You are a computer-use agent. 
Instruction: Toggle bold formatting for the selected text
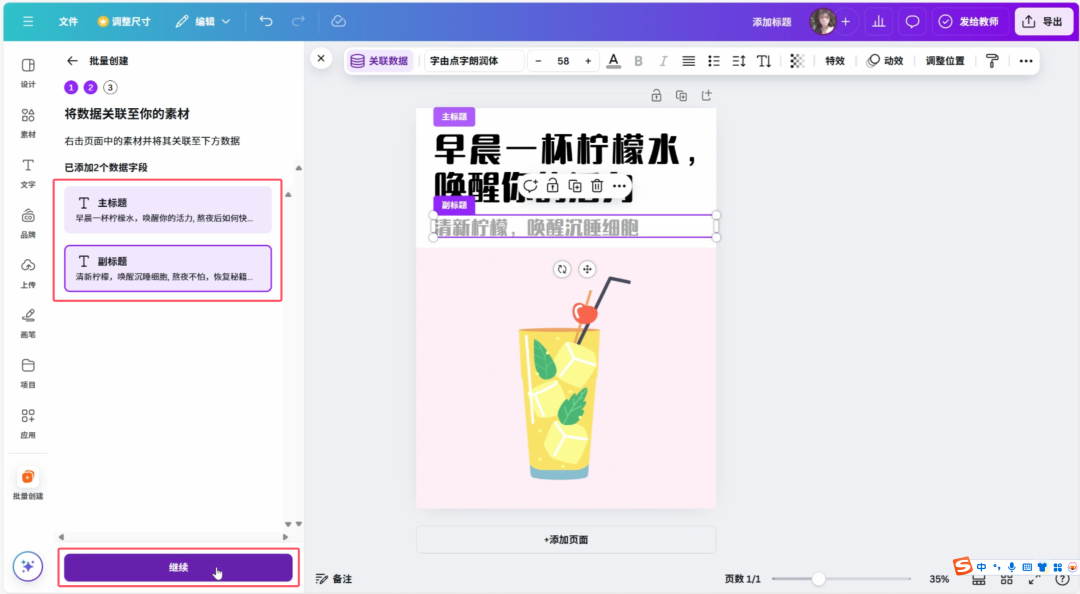point(638,60)
